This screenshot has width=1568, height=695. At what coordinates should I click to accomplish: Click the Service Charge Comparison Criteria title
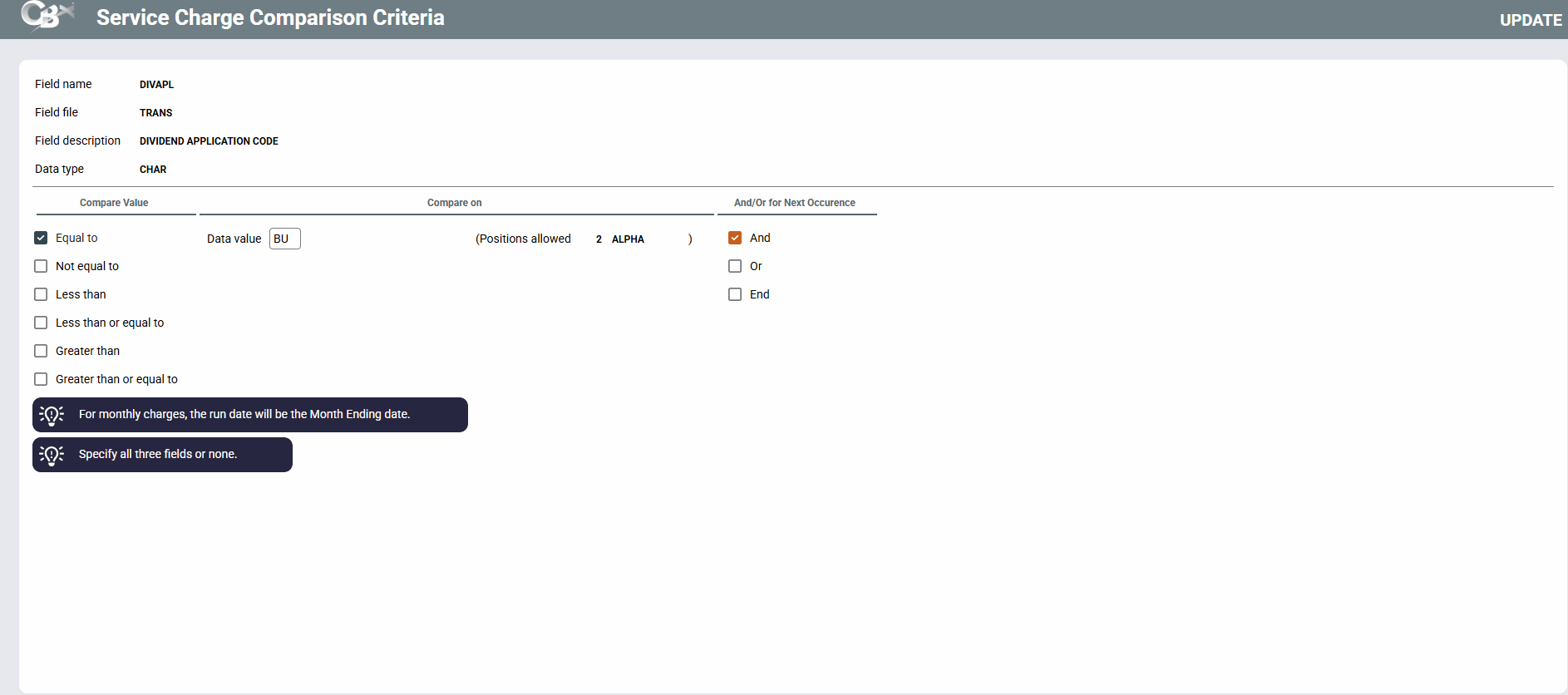click(270, 17)
